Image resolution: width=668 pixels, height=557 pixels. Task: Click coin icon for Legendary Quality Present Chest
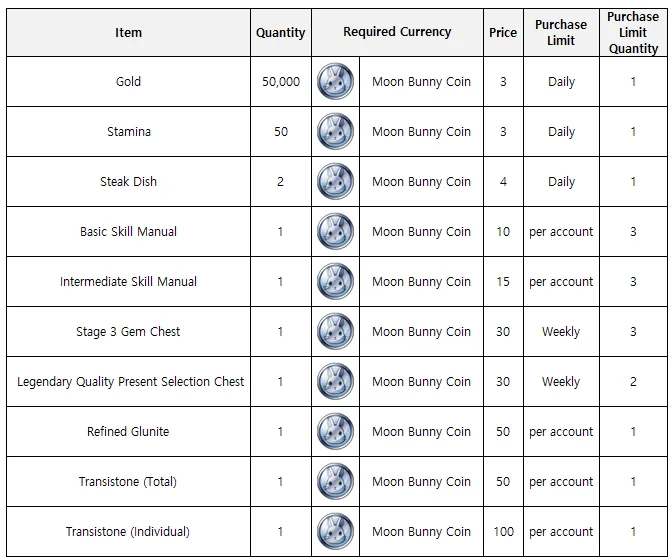coord(336,382)
